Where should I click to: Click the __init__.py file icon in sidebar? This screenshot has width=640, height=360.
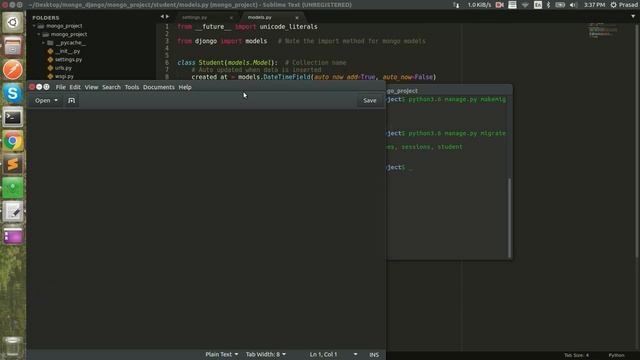[x=50, y=51]
